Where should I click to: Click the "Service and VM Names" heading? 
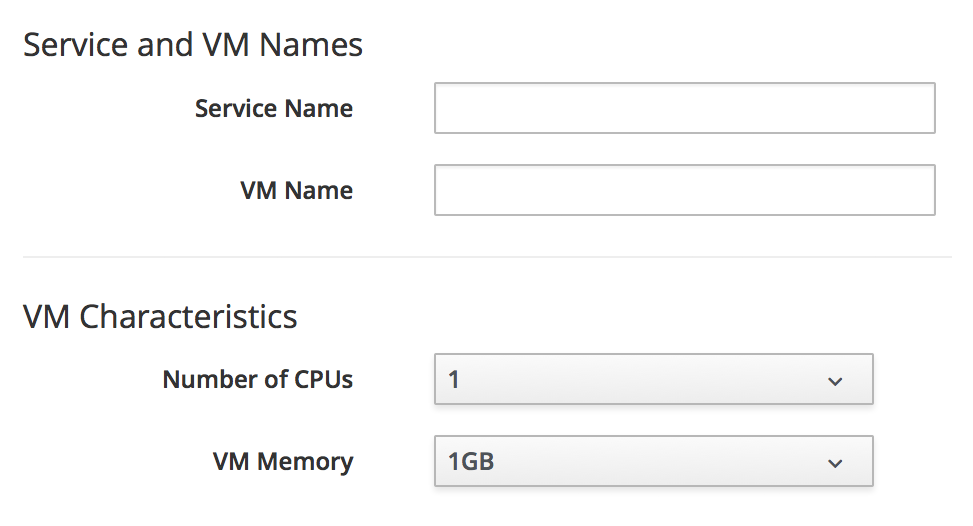192,45
